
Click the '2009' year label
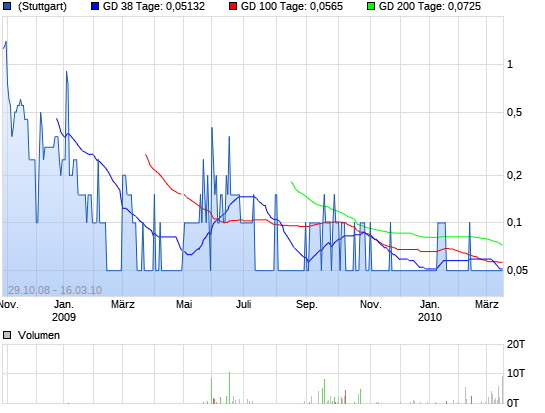pos(64,317)
